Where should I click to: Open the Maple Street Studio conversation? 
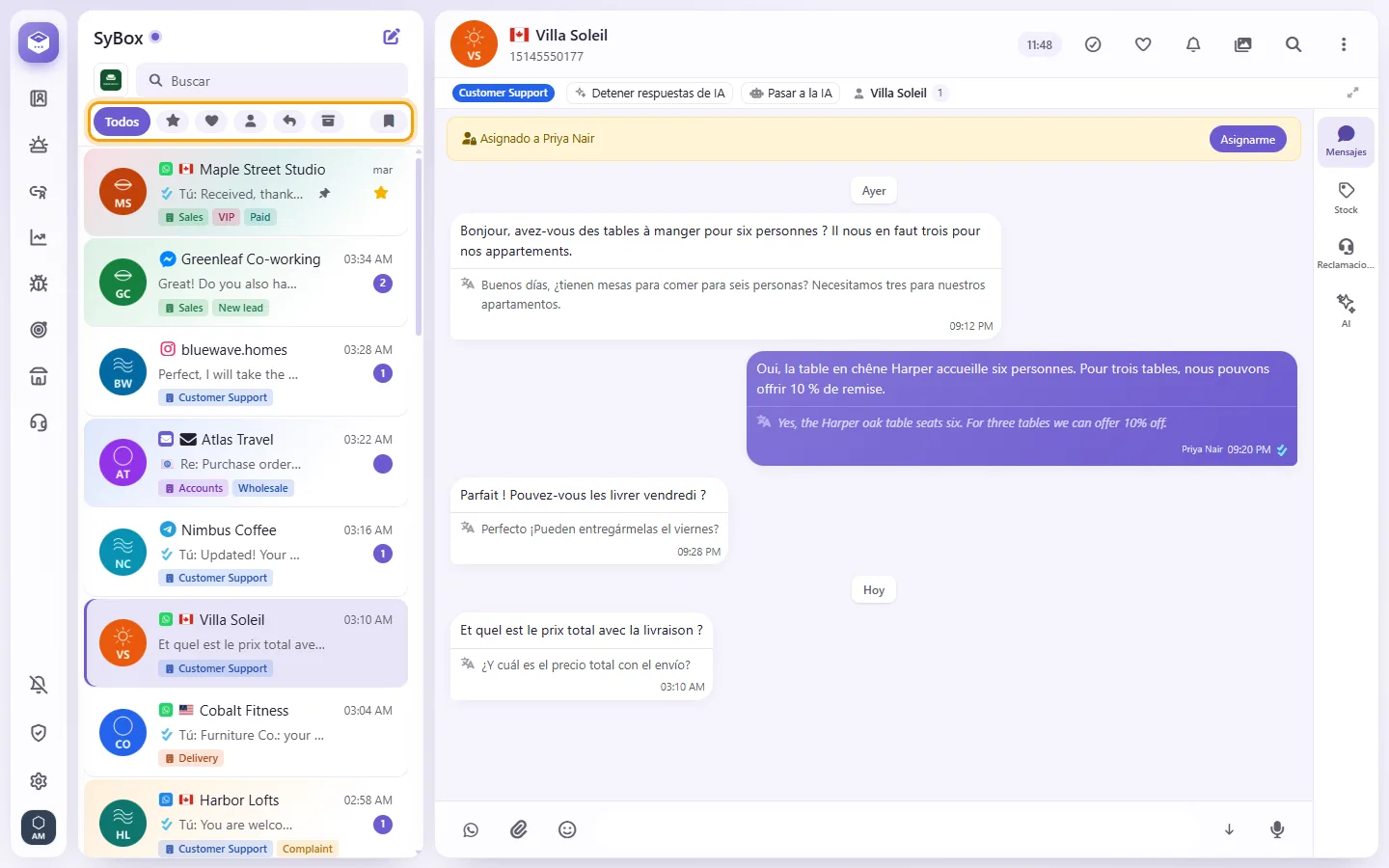pyautogui.click(x=246, y=192)
